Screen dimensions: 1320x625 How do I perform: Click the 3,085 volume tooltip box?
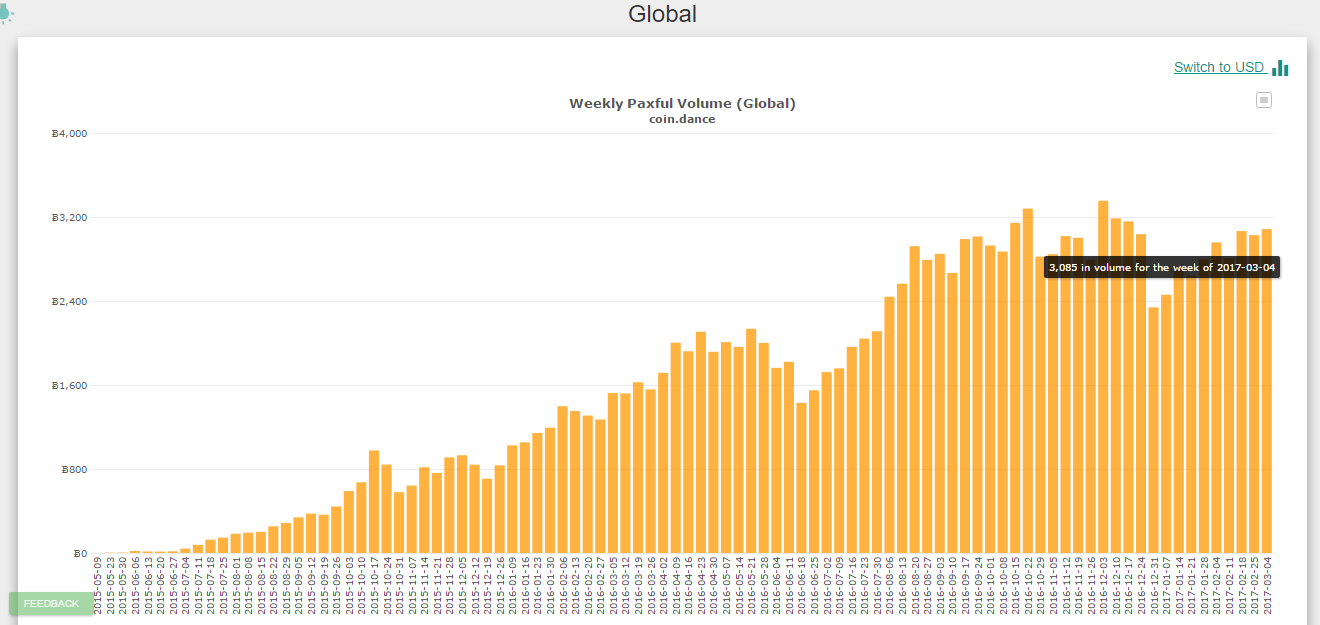[x=1161, y=267]
